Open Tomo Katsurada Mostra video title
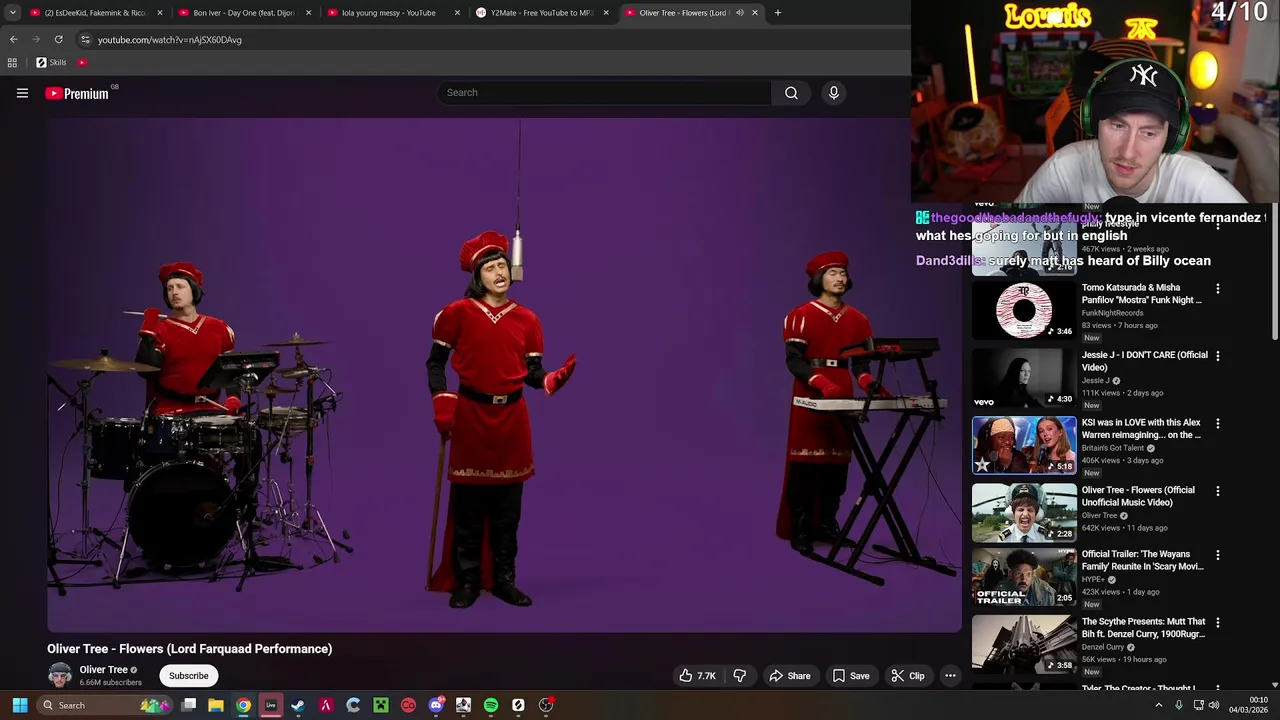 click(x=1141, y=294)
